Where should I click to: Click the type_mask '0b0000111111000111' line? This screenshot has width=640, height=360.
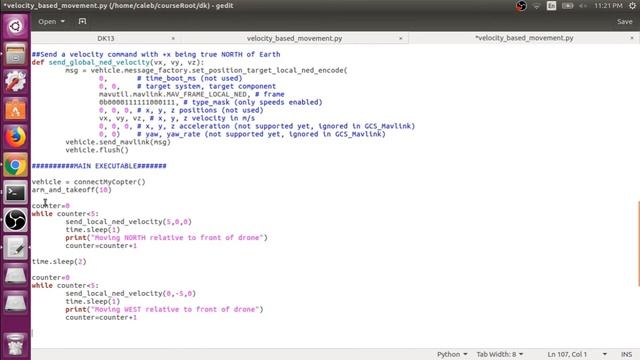[211, 102]
